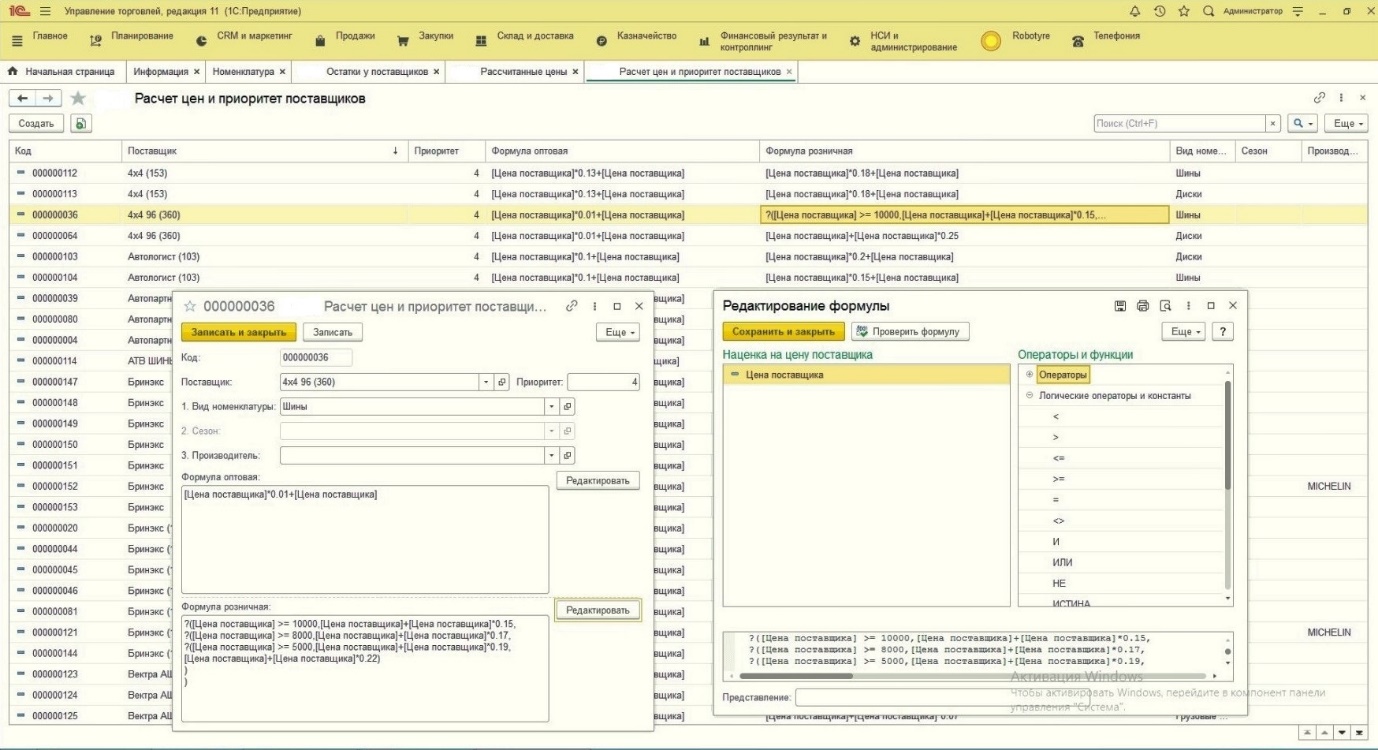Select Цена поставщика in Наценка list

click(866, 375)
